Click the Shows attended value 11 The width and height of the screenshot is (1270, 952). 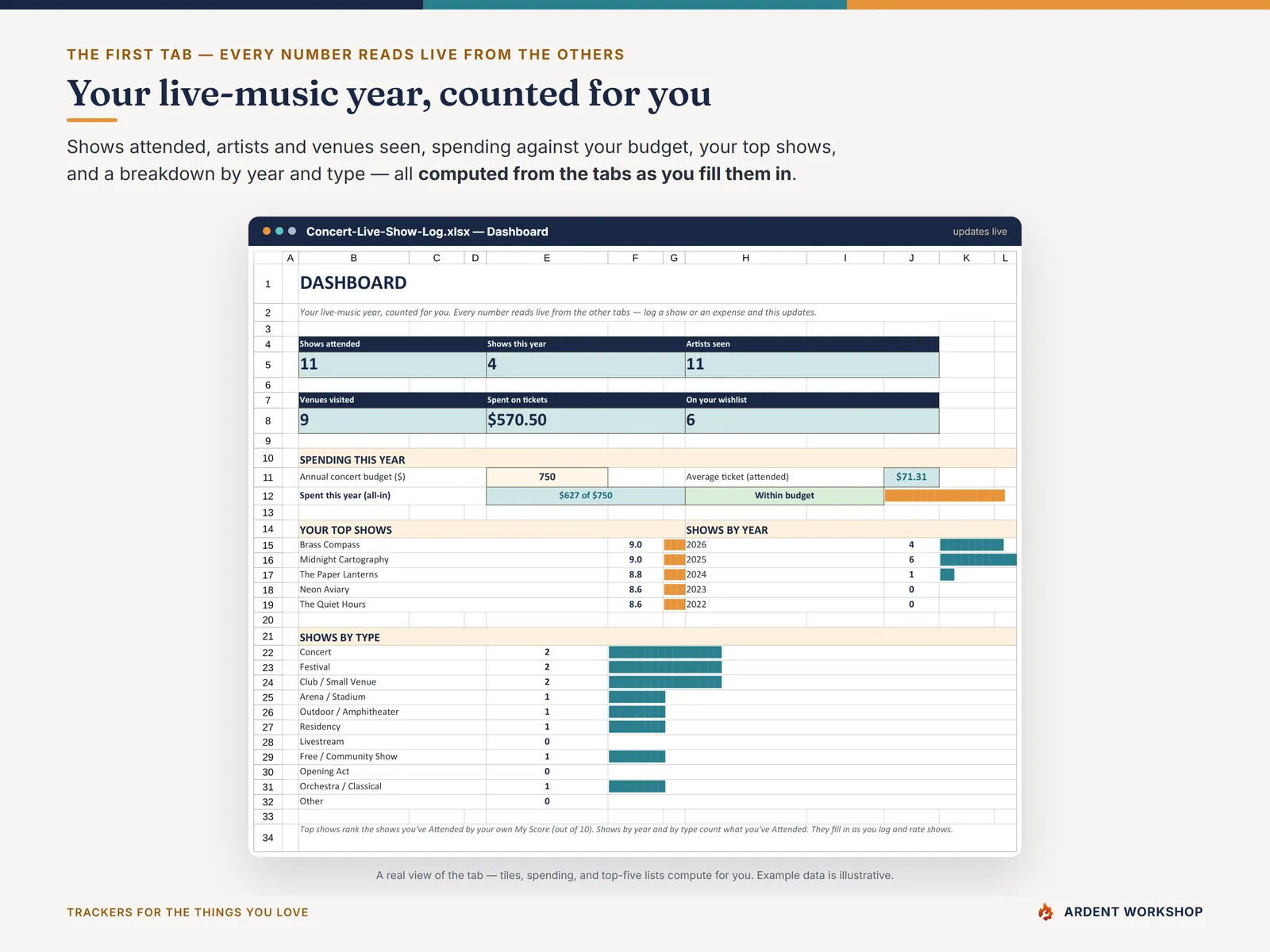click(x=309, y=364)
